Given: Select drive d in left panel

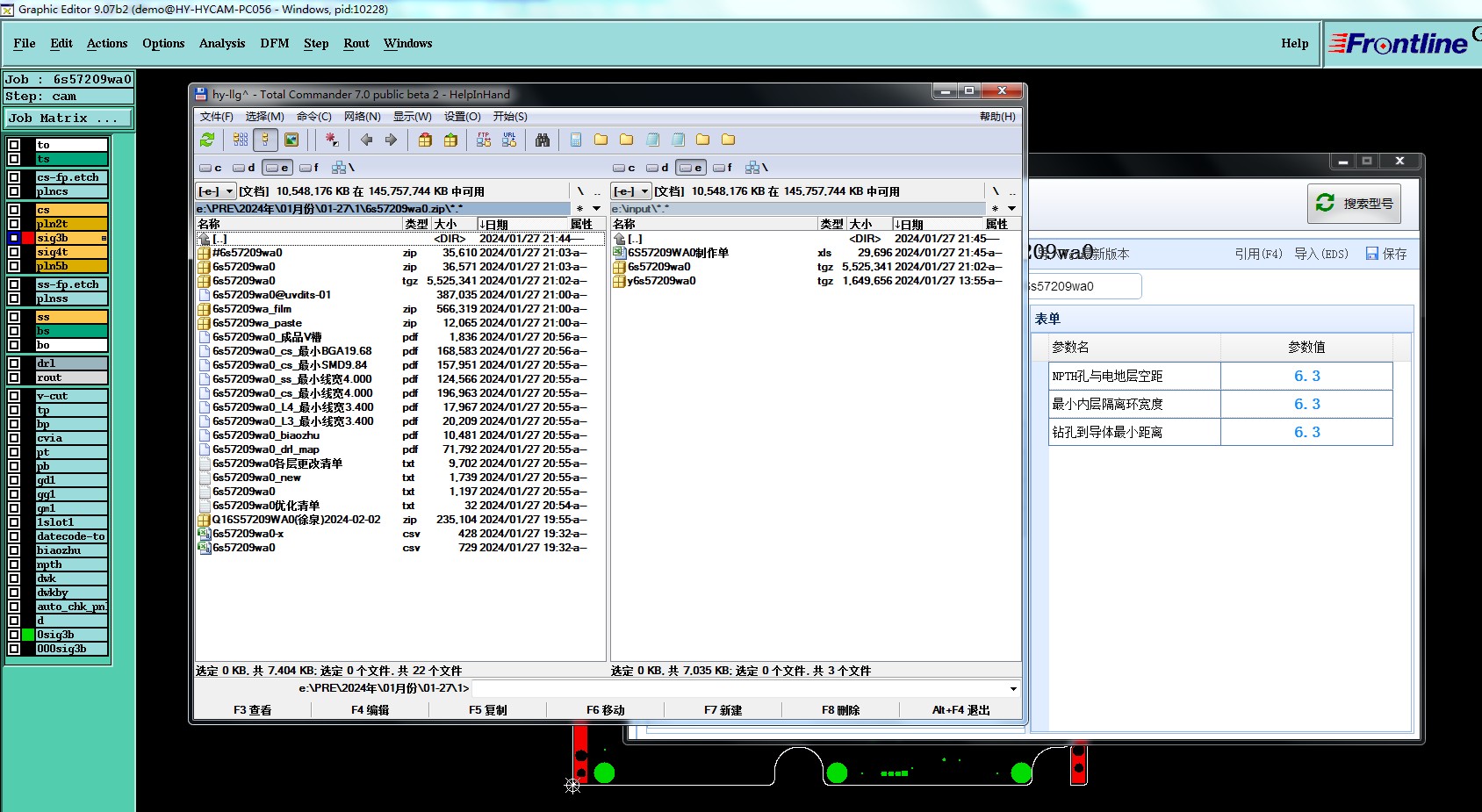Looking at the screenshot, I should 244,168.
